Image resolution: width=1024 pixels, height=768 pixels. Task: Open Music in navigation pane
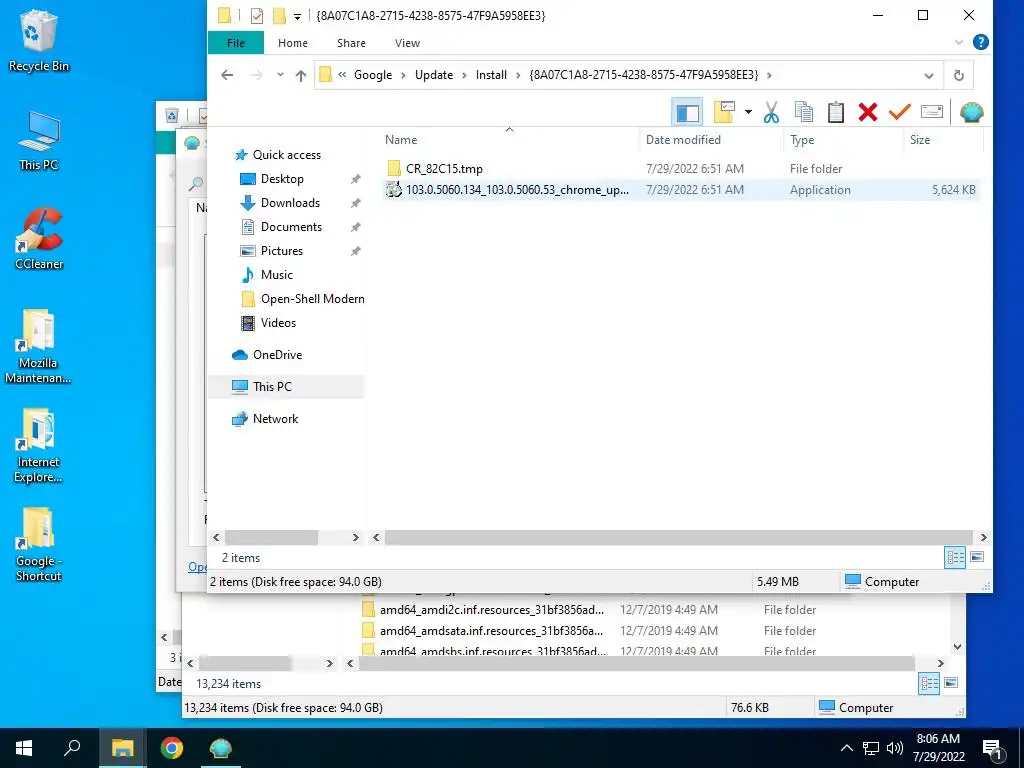click(x=276, y=275)
